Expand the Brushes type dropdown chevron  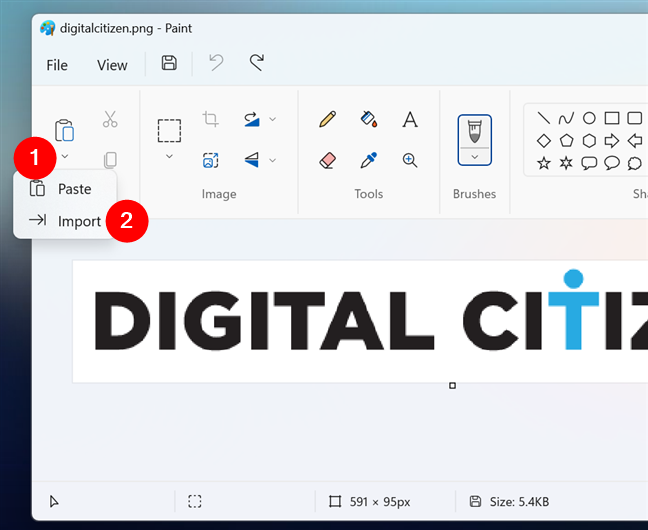pos(474,157)
